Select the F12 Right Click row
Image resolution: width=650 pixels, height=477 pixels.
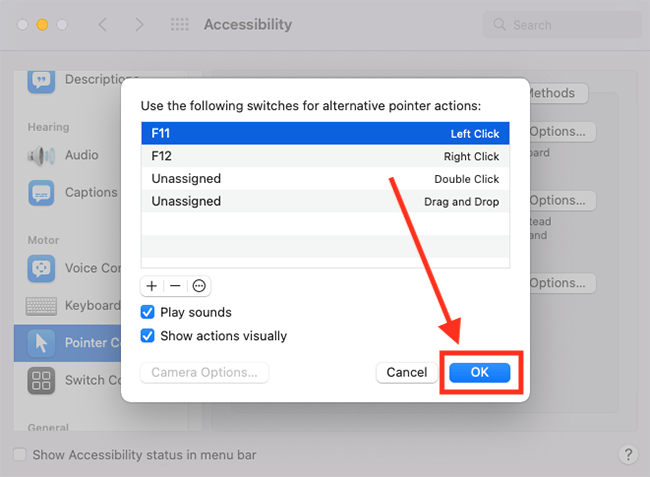point(325,156)
